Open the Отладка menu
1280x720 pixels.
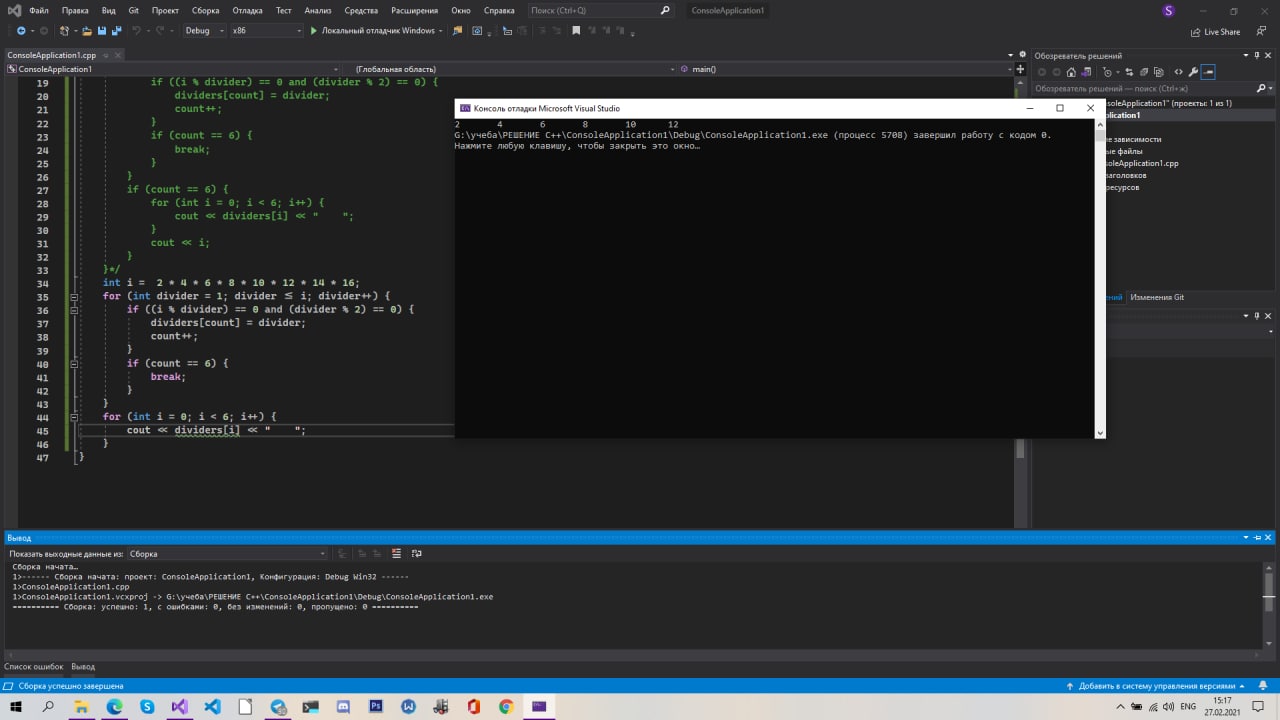(x=247, y=10)
